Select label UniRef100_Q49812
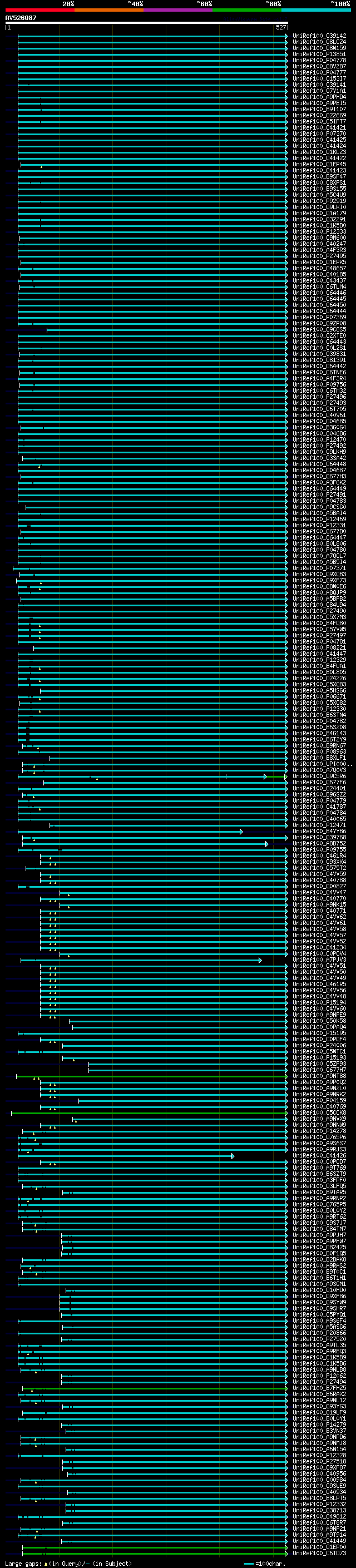This screenshot has height=1568, width=356. [319, 1516]
